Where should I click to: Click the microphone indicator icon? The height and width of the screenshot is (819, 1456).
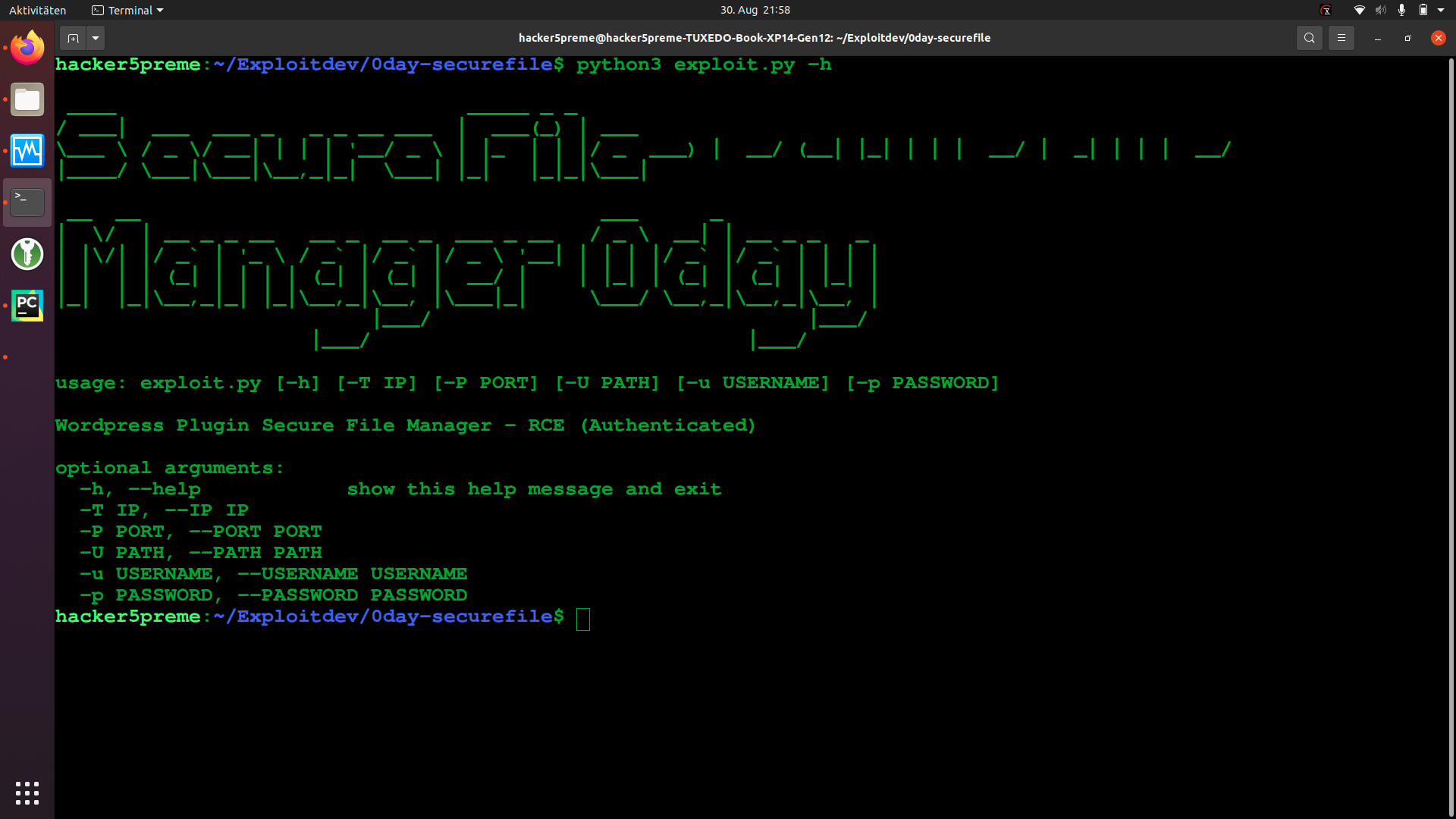tap(1401, 10)
